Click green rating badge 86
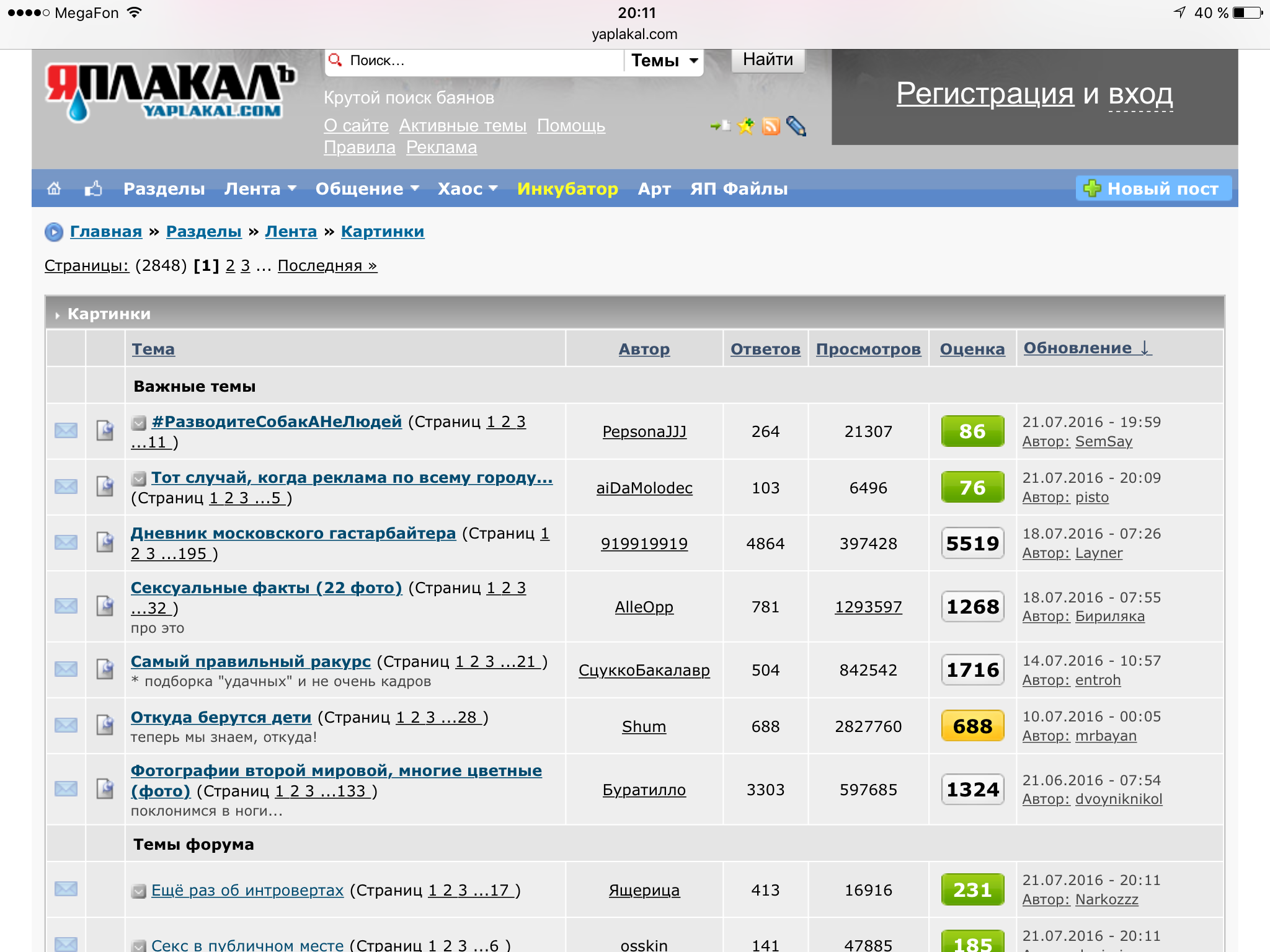This screenshot has width=1270, height=952. coord(972,431)
